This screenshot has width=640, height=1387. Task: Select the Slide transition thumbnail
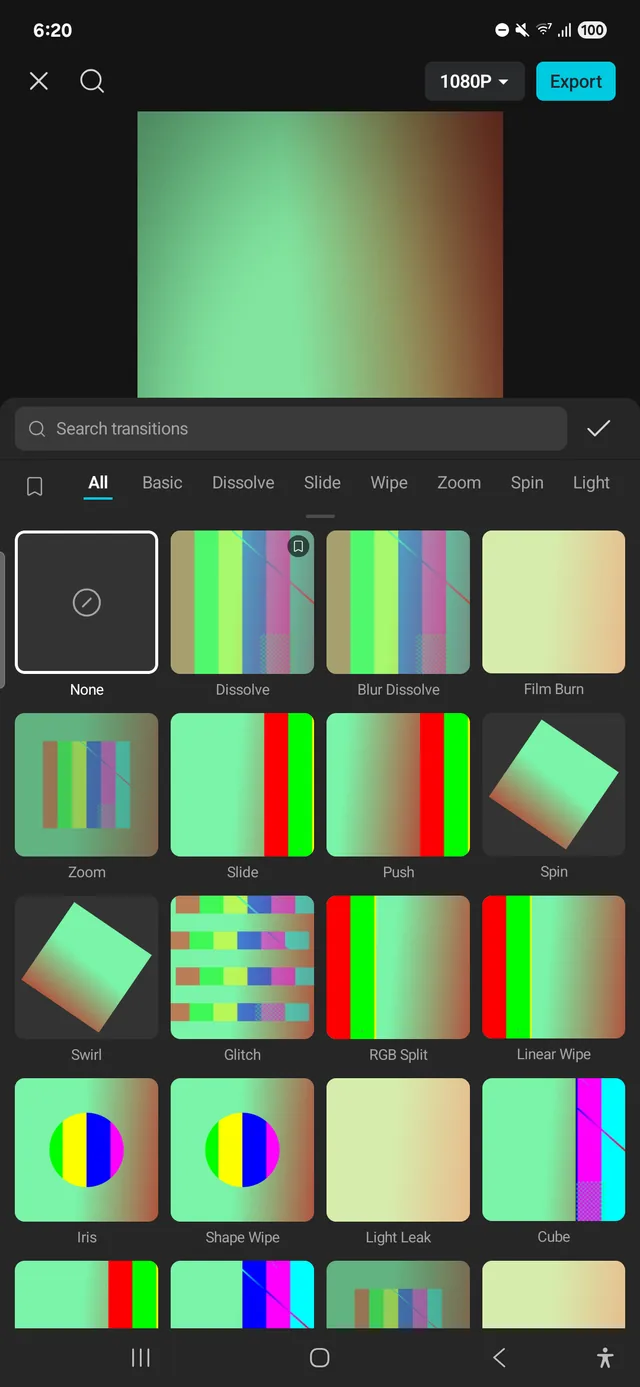(242, 785)
